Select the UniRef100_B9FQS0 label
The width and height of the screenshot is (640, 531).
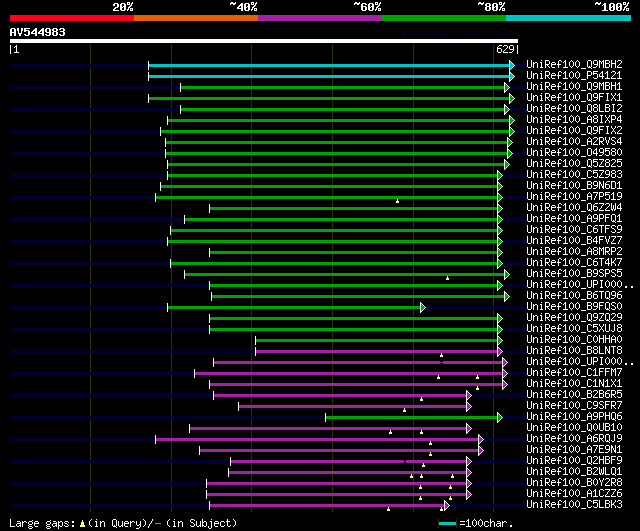574,307
